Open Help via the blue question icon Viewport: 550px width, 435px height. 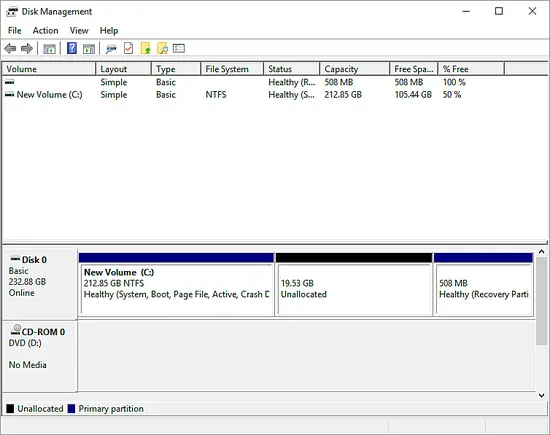coord(72,48)
